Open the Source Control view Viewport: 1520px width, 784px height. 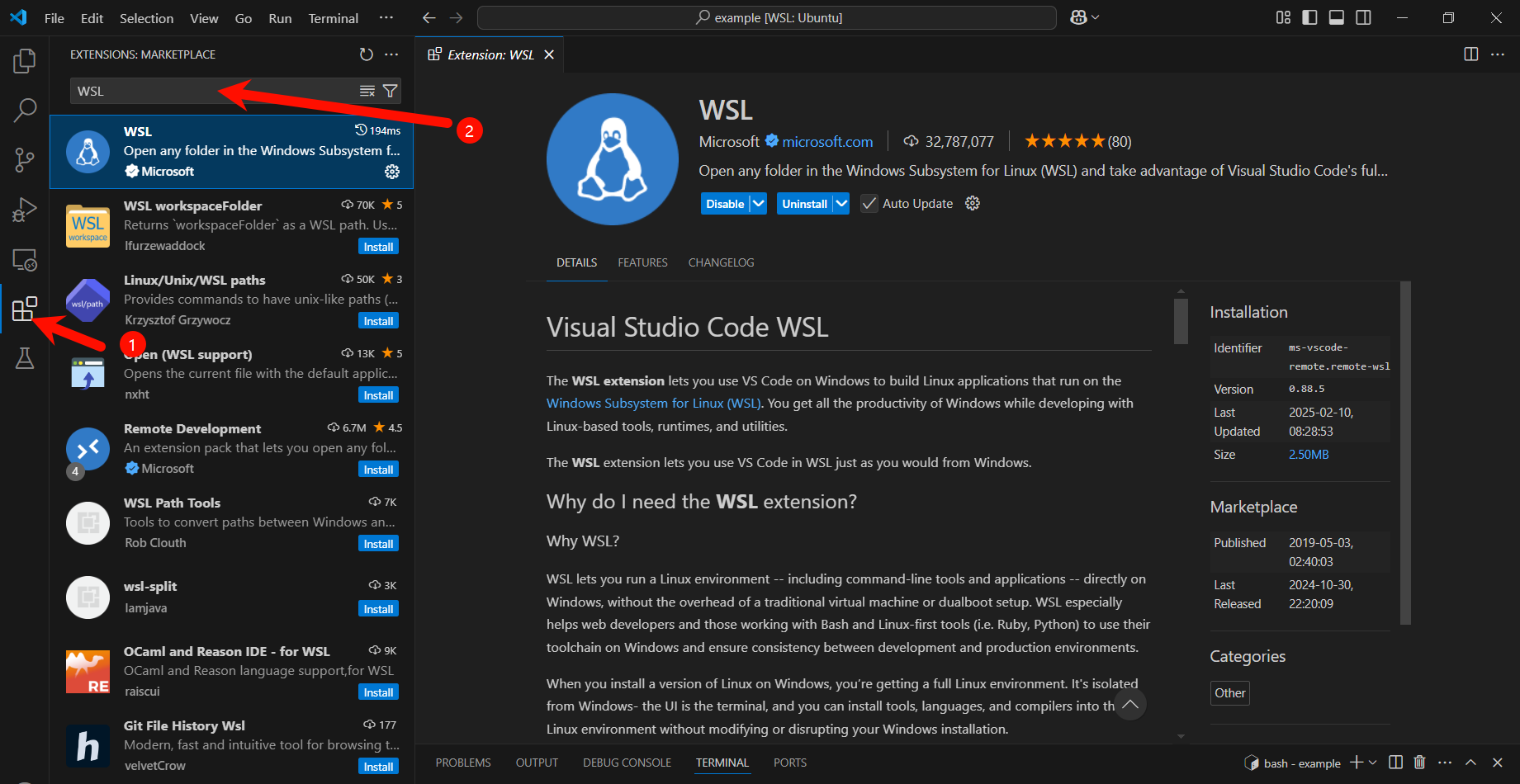click(x=25, y=159)
